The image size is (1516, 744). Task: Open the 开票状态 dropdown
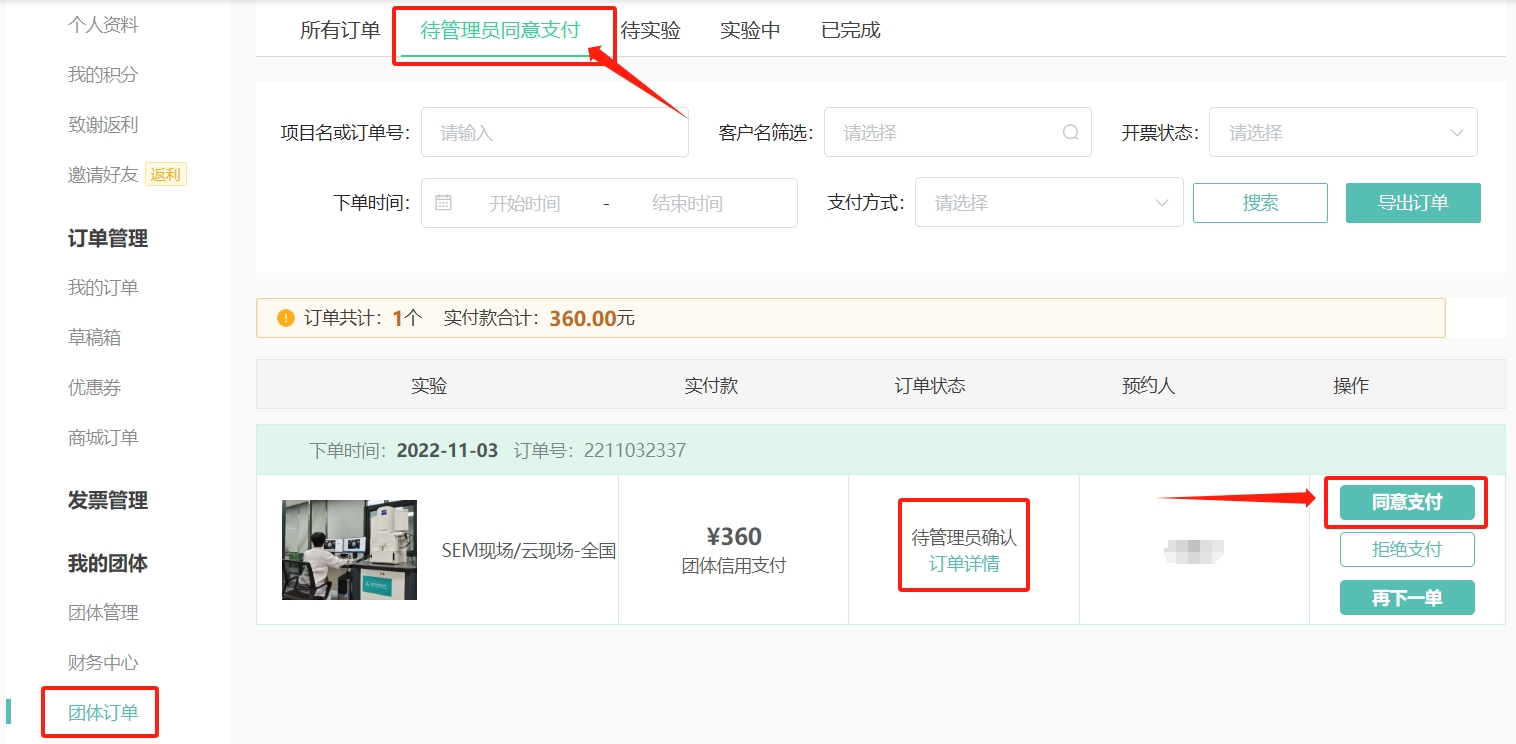(1343, 132)
